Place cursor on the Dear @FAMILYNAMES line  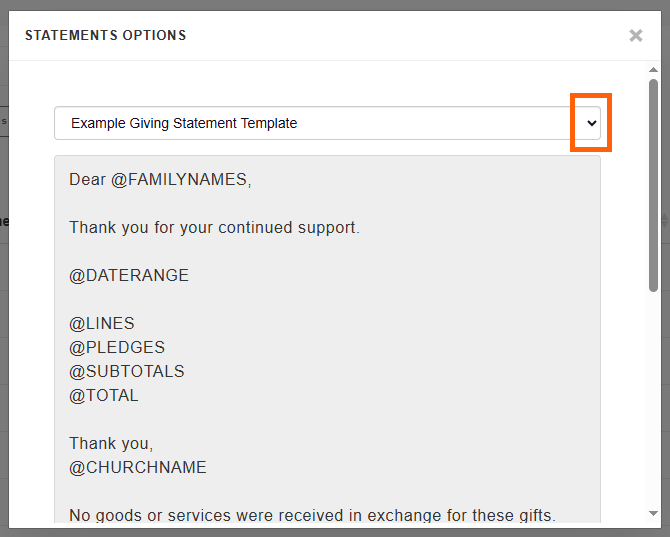point(160,180)
